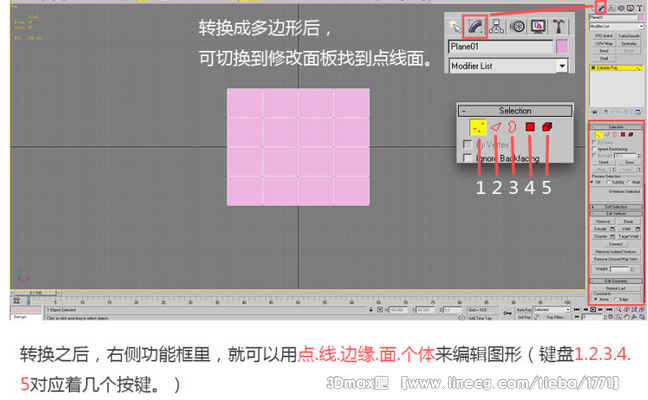648x400 pixels.
Task: Click Remove Isolated Vertices button
Action: [x=616, y=252]
